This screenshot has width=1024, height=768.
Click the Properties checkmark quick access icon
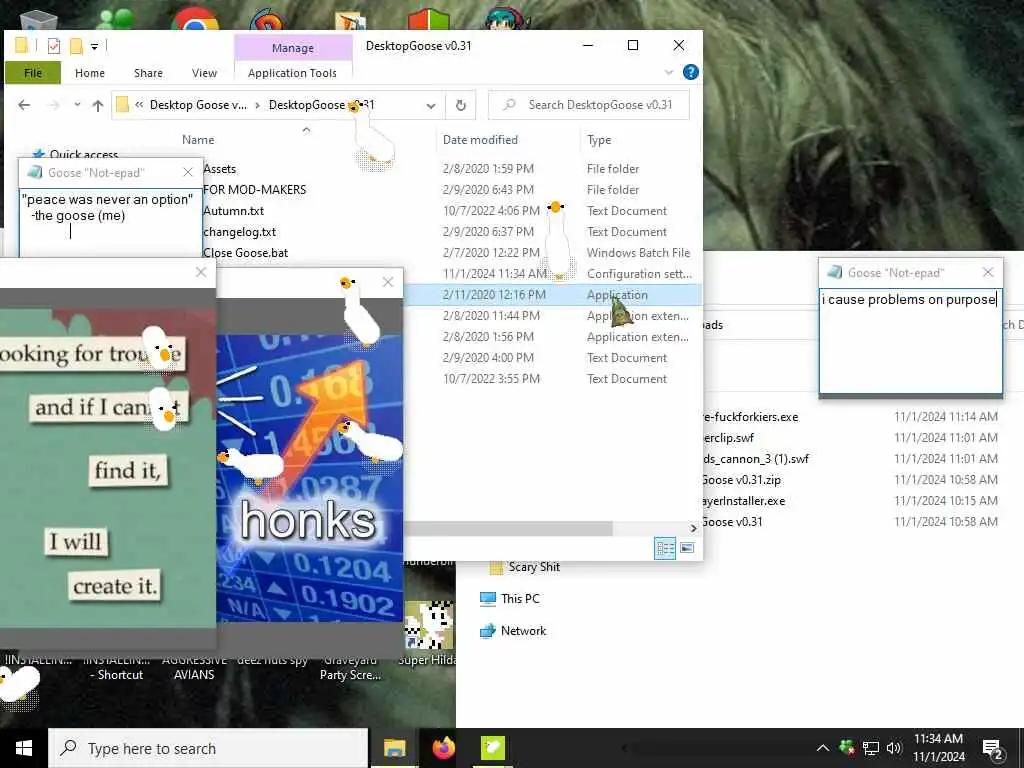54,46
